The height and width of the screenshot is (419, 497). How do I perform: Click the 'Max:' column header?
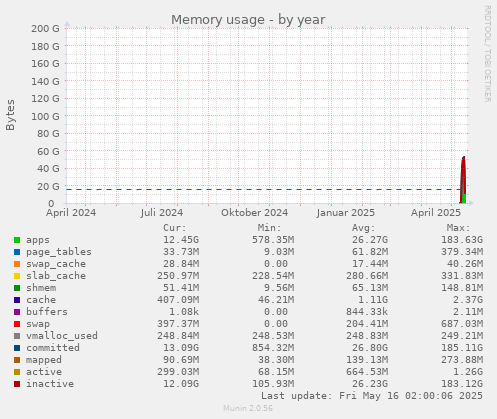(458, 228)
